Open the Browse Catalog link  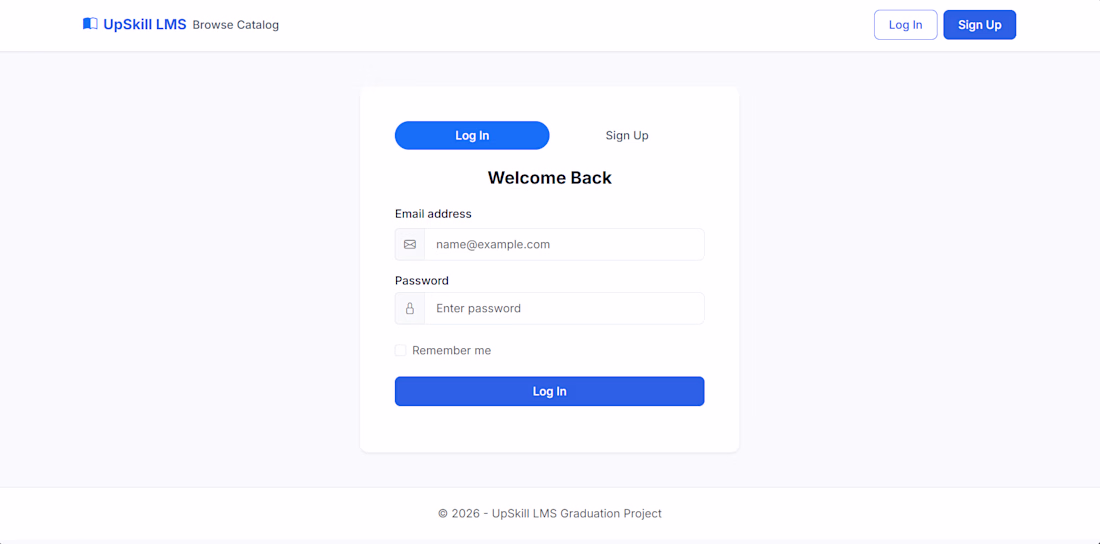[x=236, y=25]
